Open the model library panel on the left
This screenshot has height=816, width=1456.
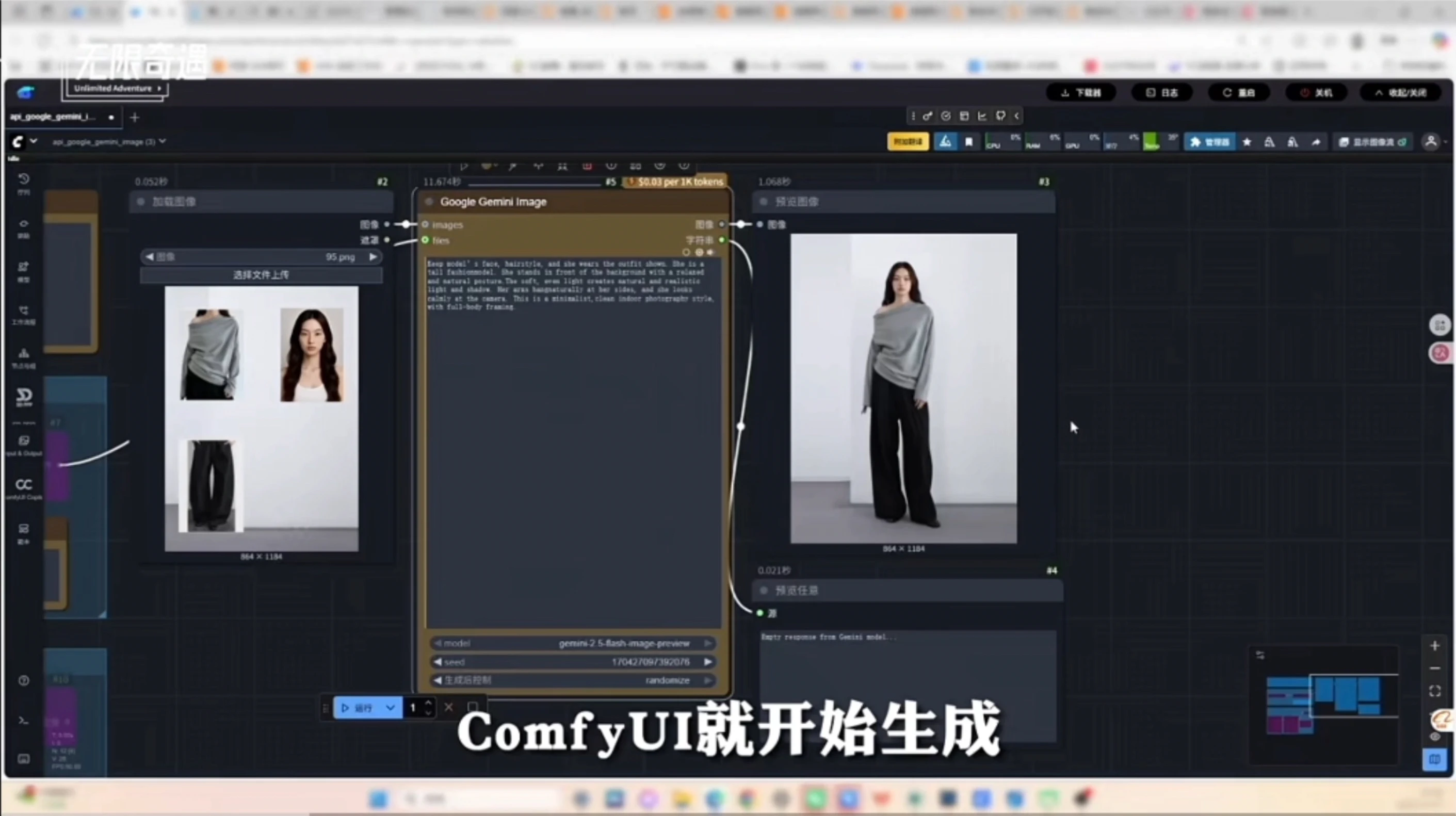(24, 267)
